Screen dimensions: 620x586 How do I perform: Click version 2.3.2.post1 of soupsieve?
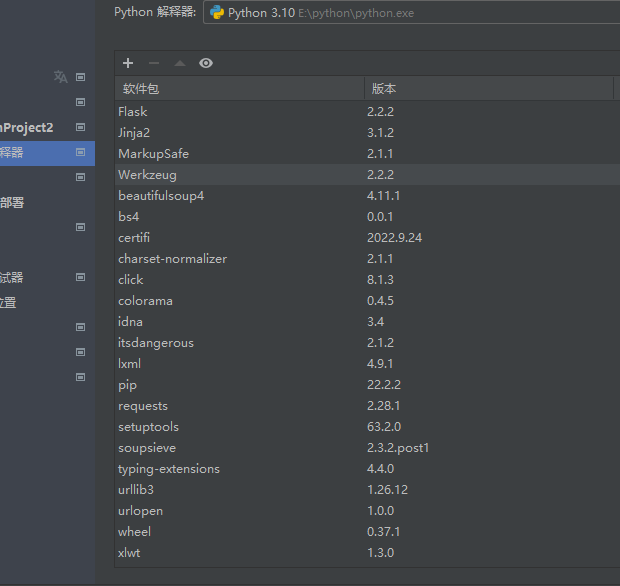(x=398, y=448)
